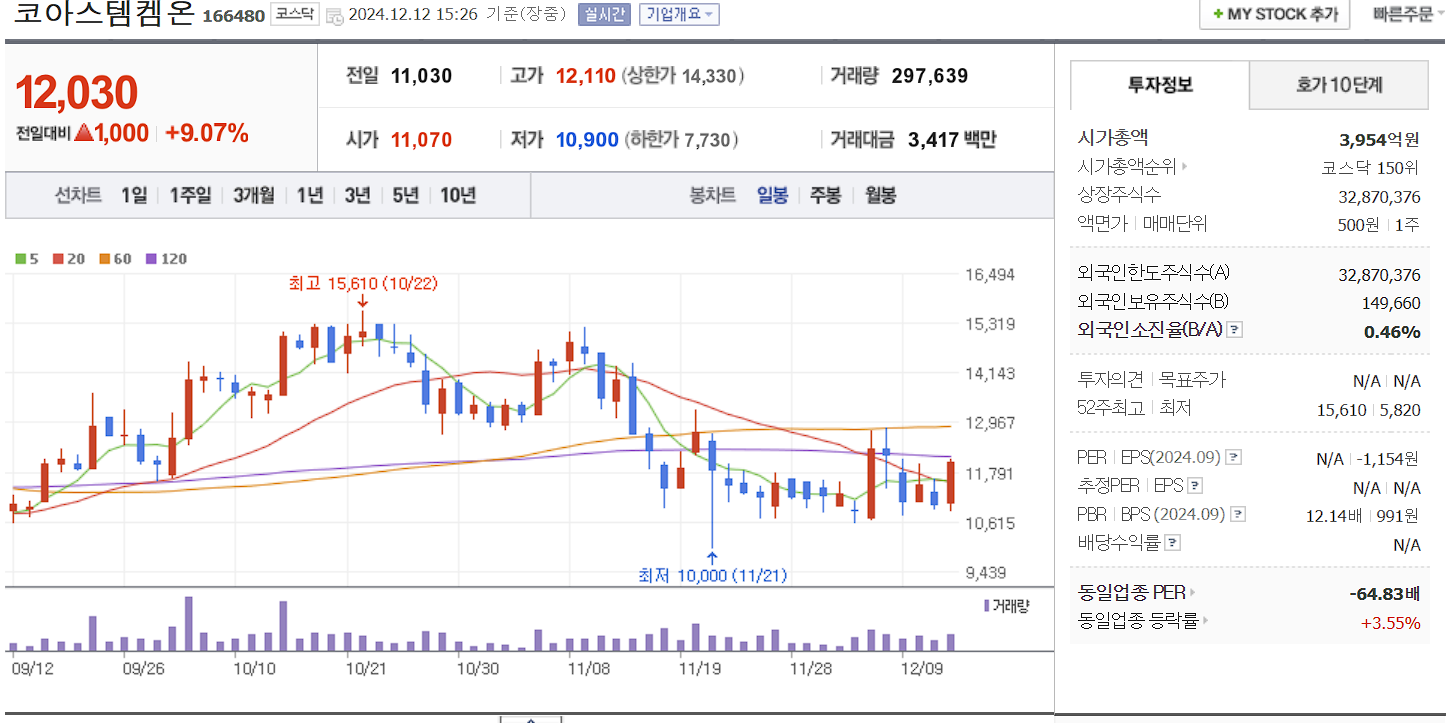The width and height of the screenshot is (1453, 723).
Task: Open the help icon next to BPS(2024.09)
Action: click(1237, 515)
